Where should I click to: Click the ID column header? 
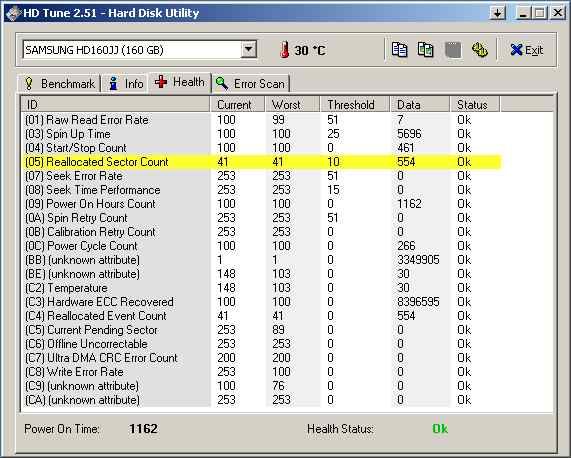[115, 105]
